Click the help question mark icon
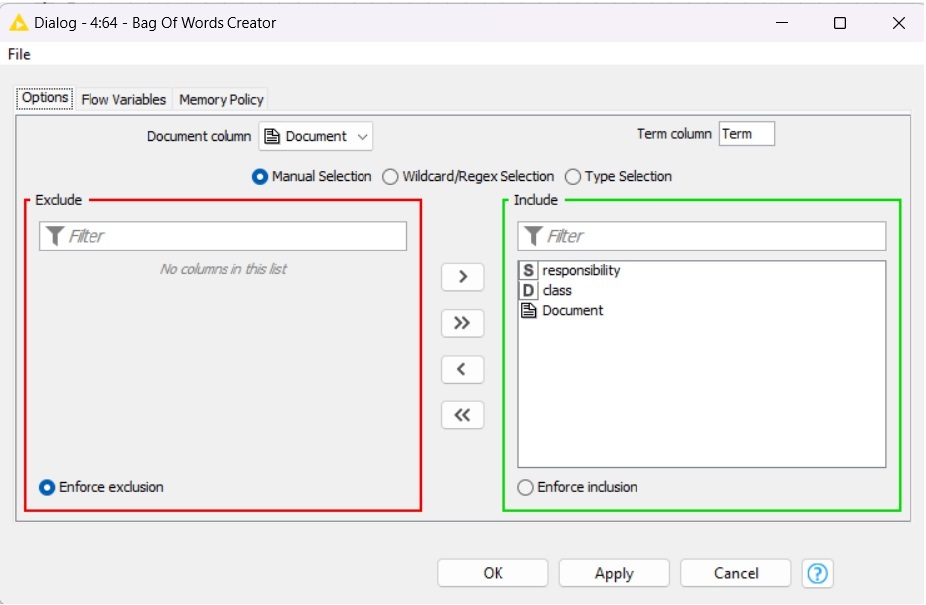Screen dimensions: 926x605 click(817, 573)
